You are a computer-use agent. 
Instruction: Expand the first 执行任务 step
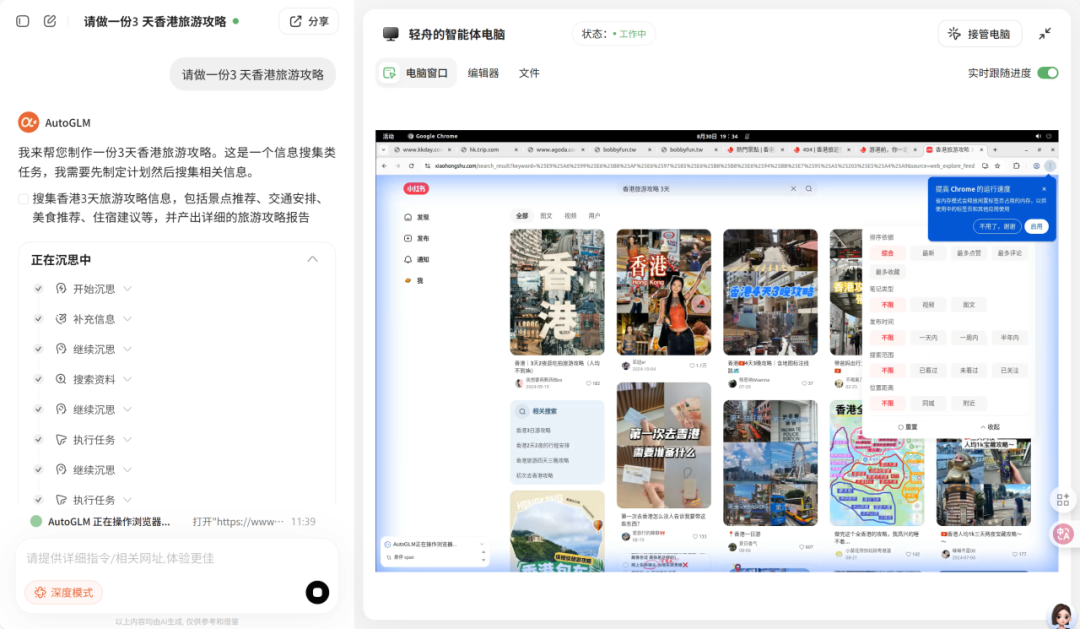click(128, 440)
